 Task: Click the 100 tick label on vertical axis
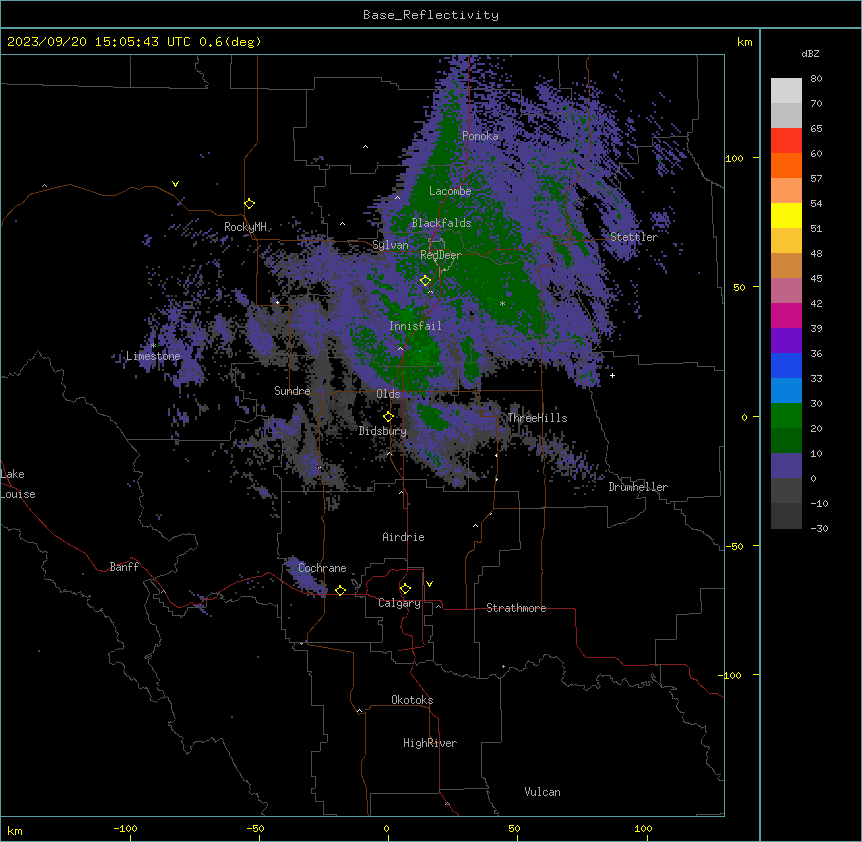point(734,158)
